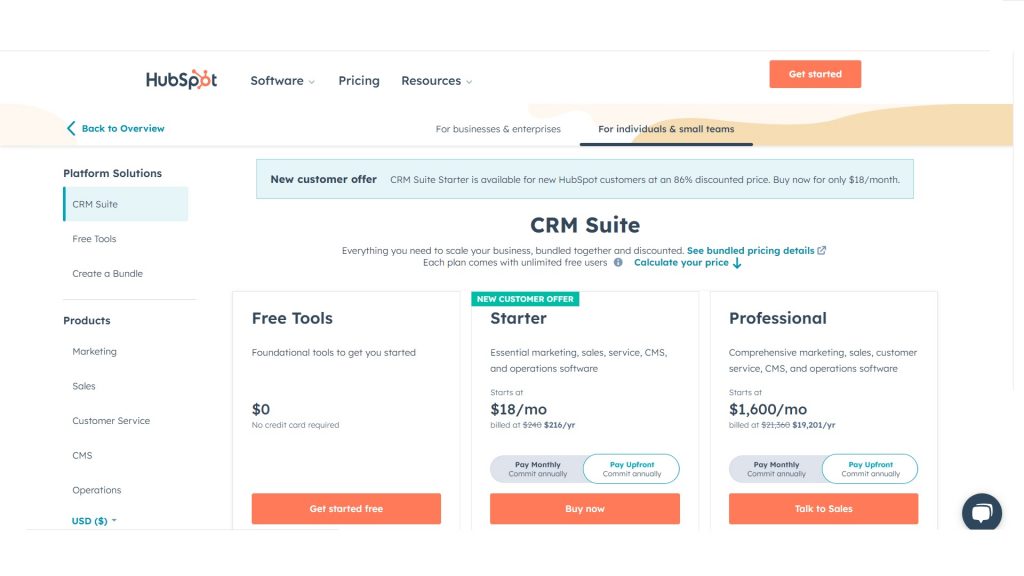
Task: Select Marketing under Products
Action: tap(94, 352)
